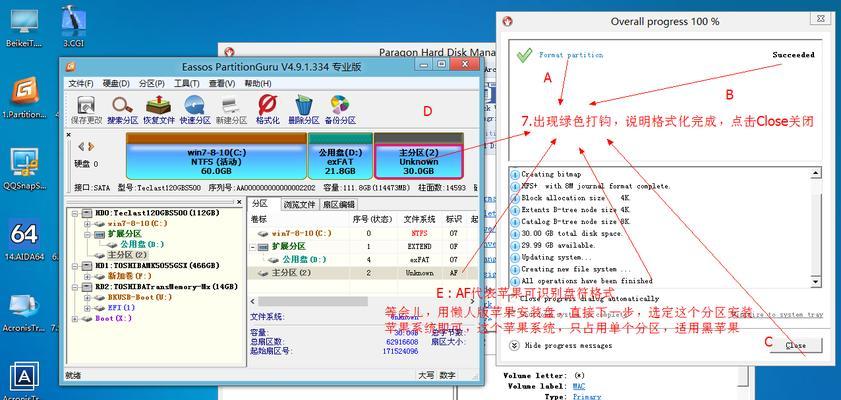Click the Primary type link
The width and height of the screenshot is (841, 400).
pyautogui.click(x=587, y=397)
